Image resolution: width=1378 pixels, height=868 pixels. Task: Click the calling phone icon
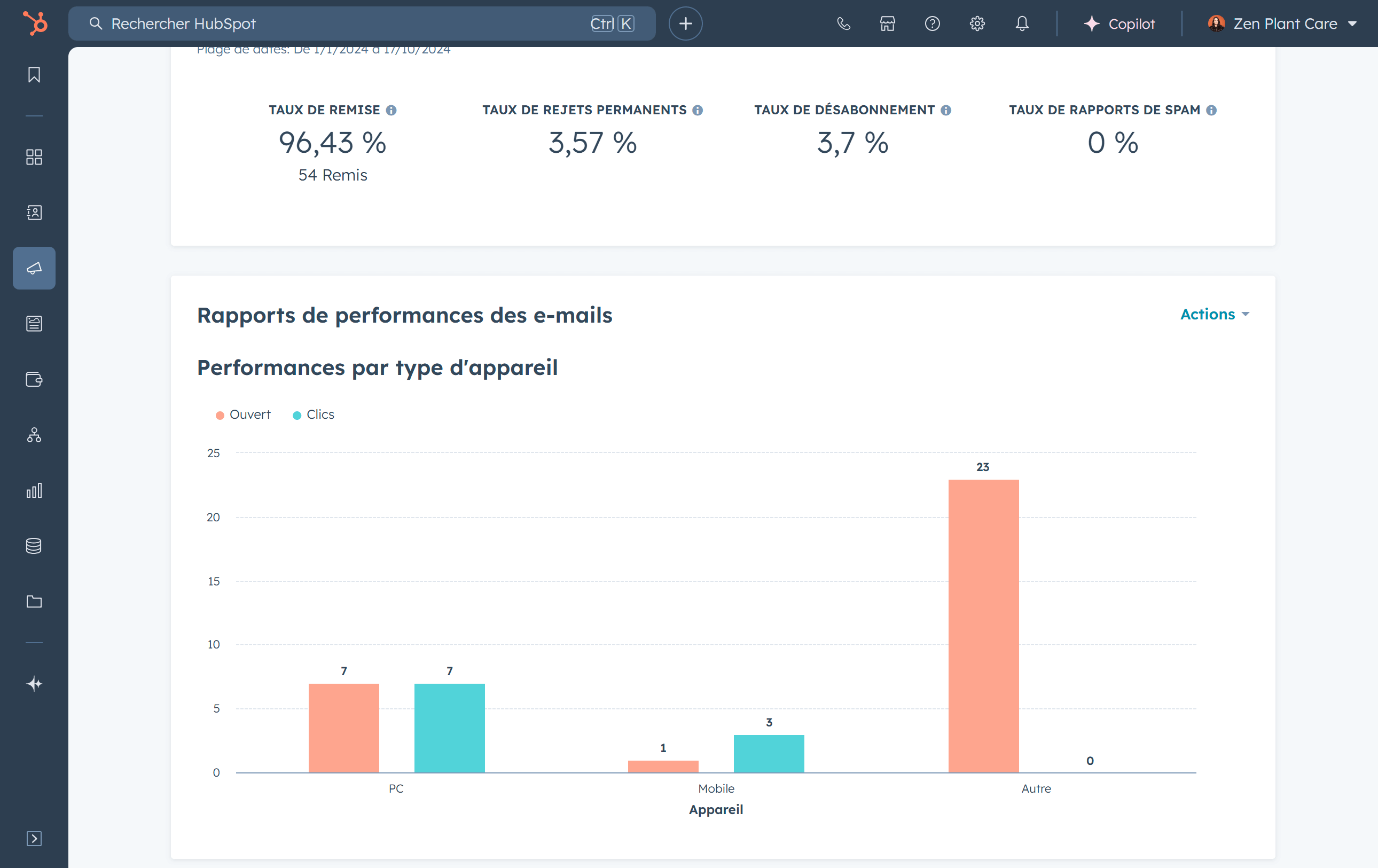[843, 24]
